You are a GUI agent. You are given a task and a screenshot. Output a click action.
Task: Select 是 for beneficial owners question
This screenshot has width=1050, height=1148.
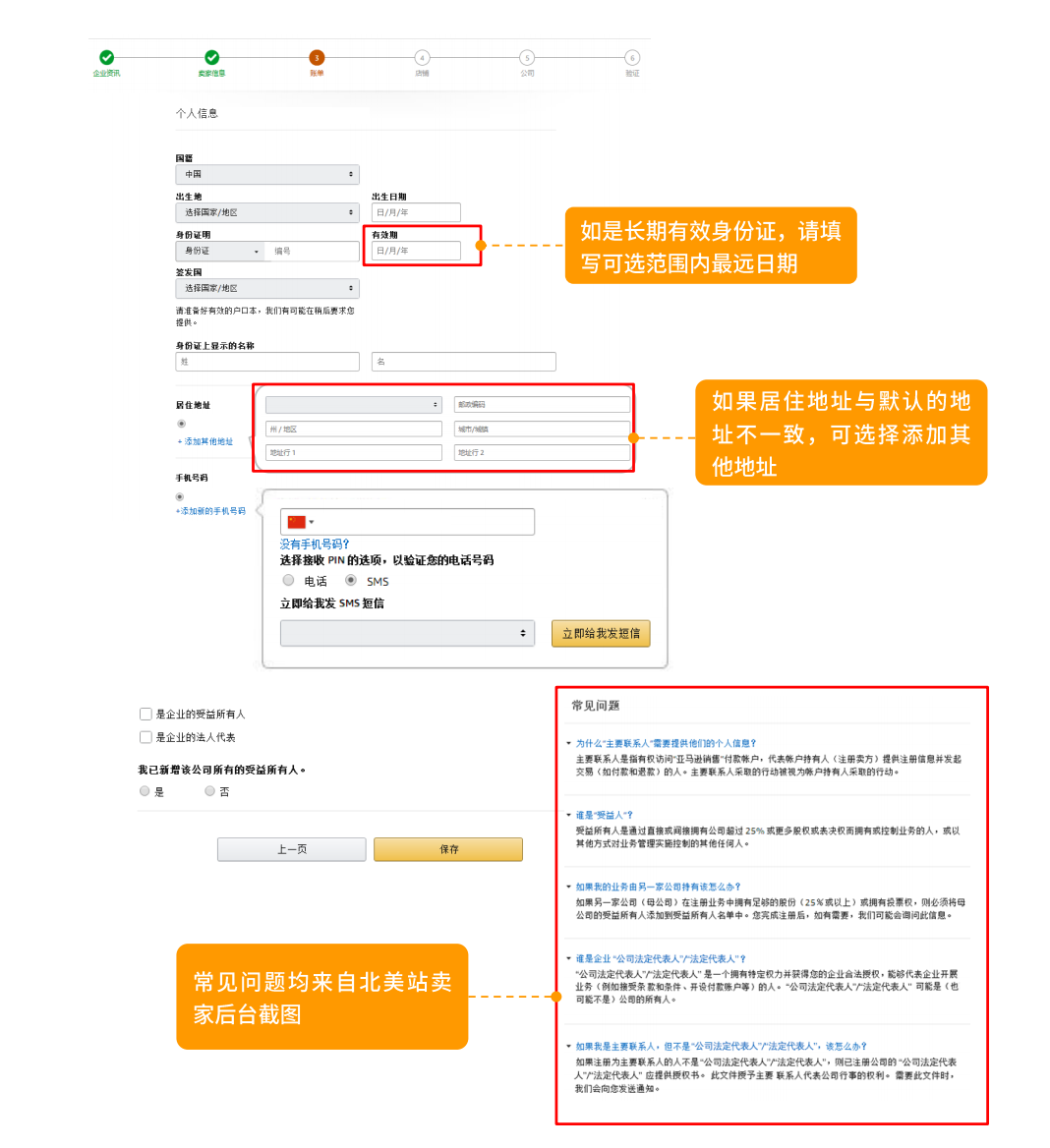pyautogui.click(x=145, y=791)
